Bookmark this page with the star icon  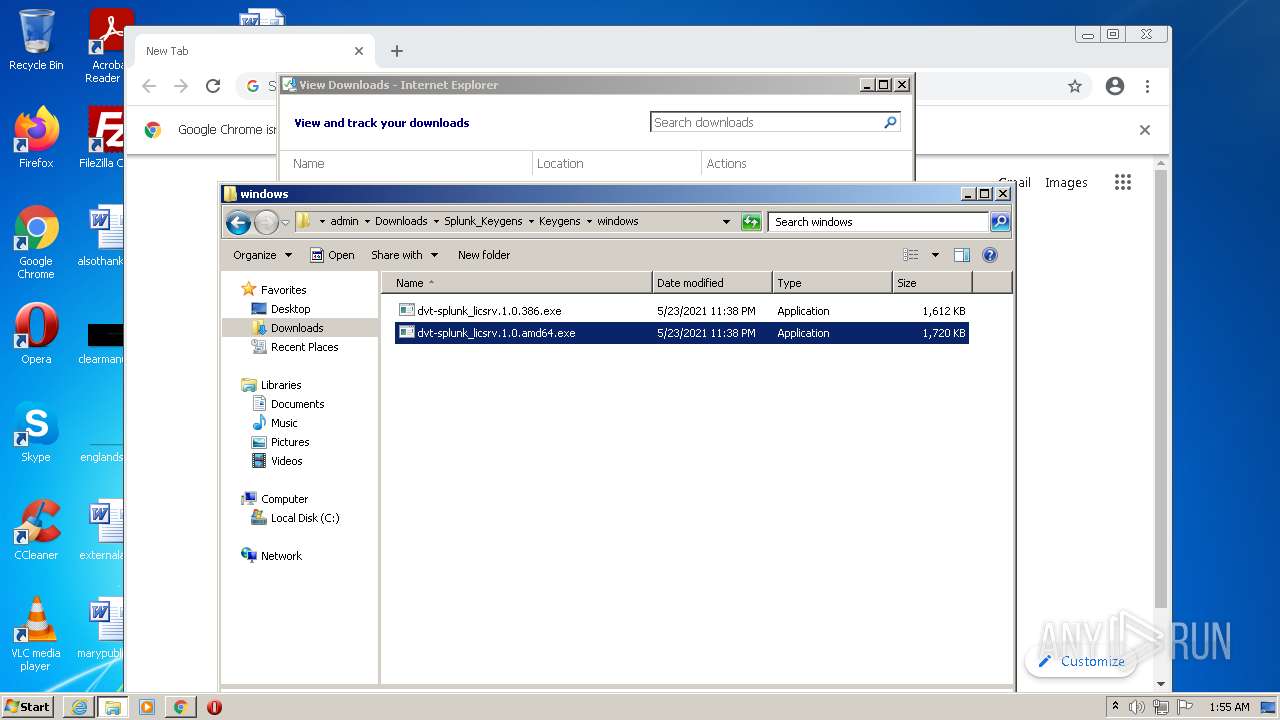pos(1075,87)
